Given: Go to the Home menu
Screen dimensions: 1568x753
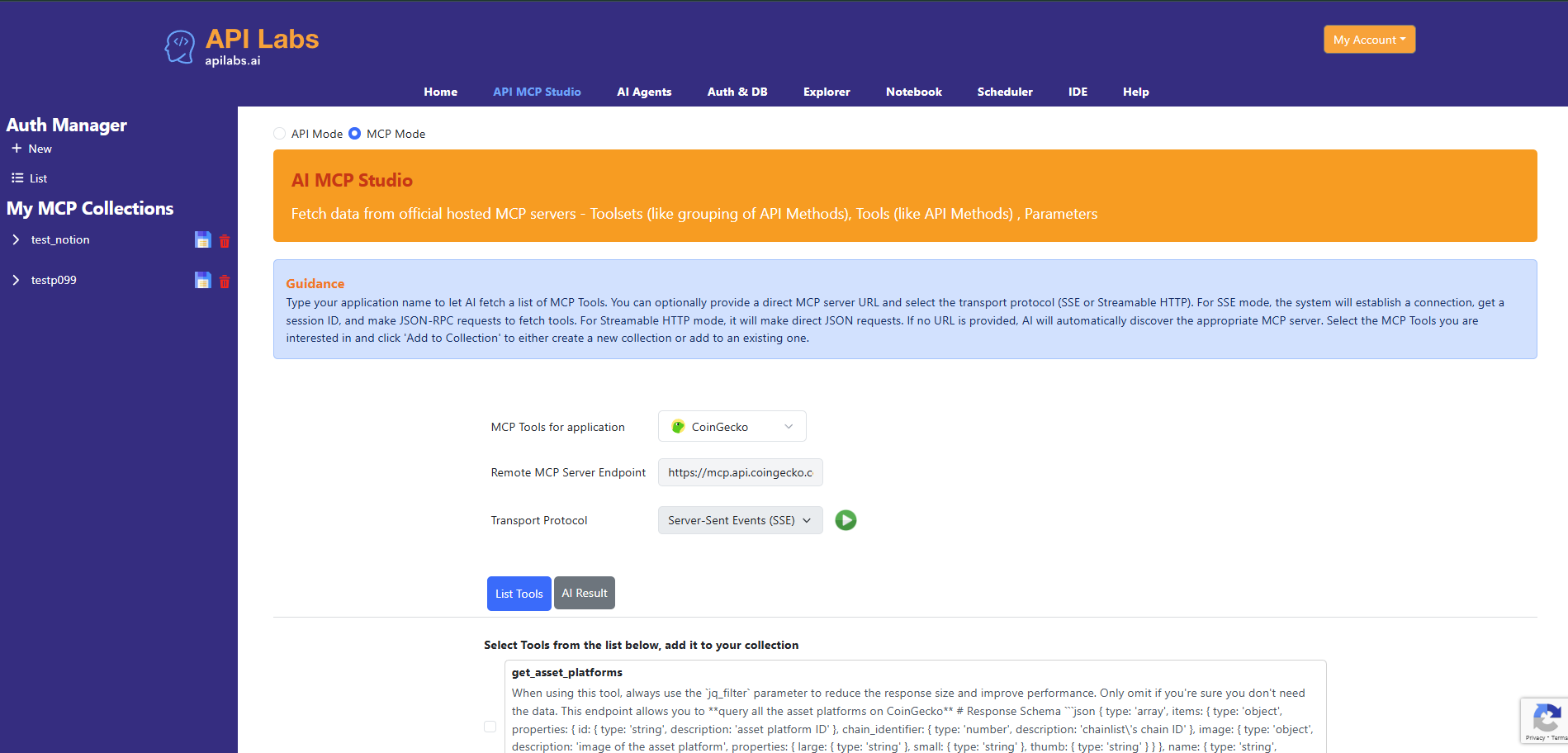Looking at the screenshot, I should (441, 92).
